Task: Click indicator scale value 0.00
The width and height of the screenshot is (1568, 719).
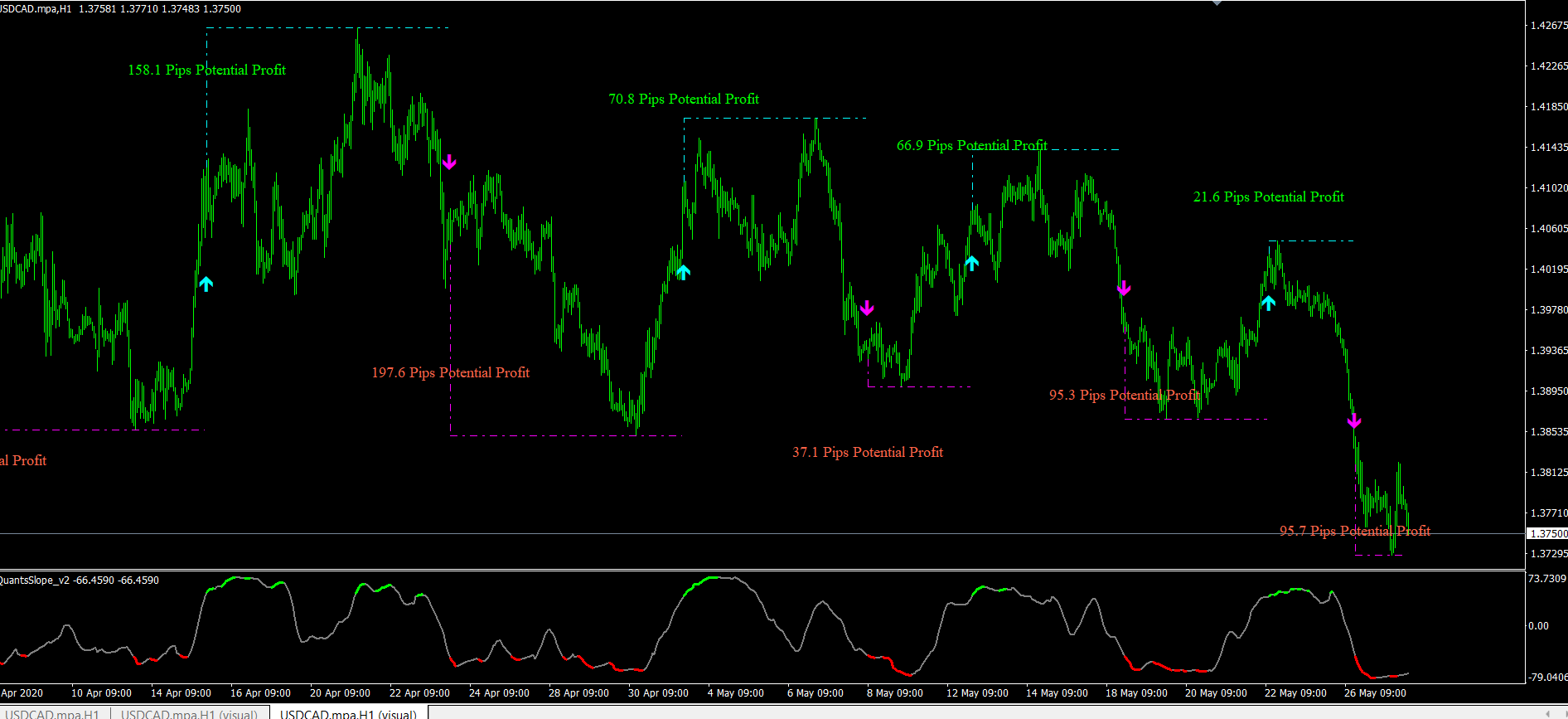Action: point(1538,625)
